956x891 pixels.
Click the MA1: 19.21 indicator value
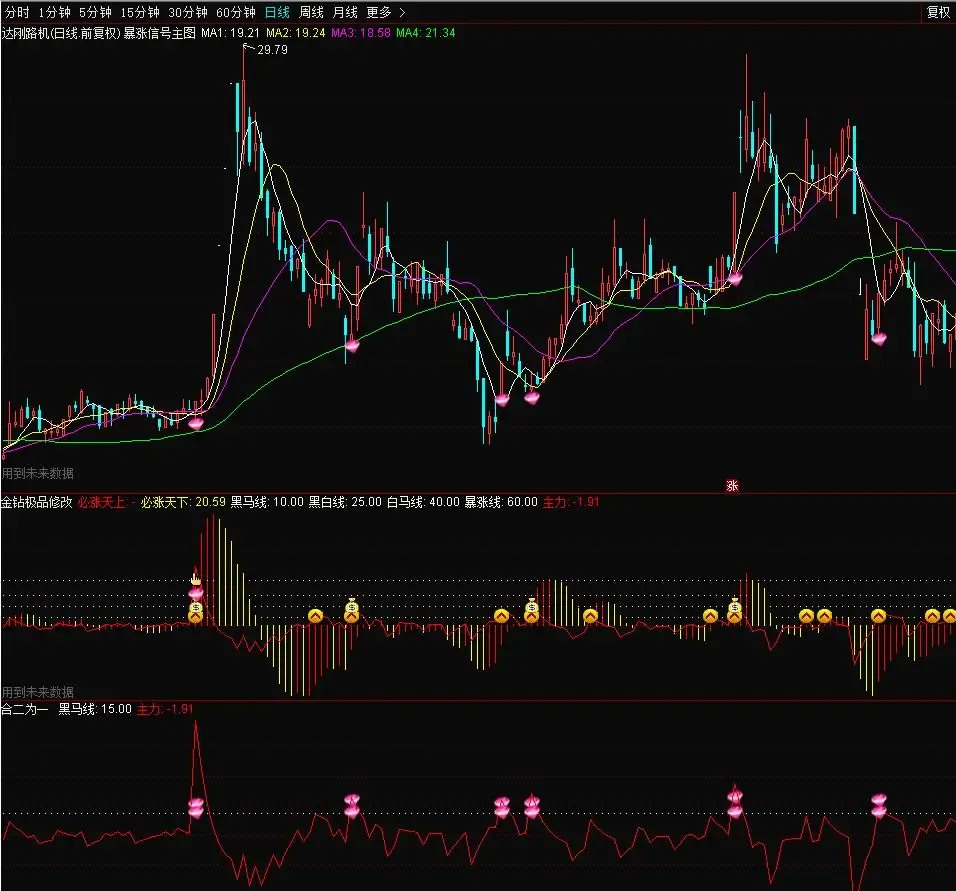230,33
